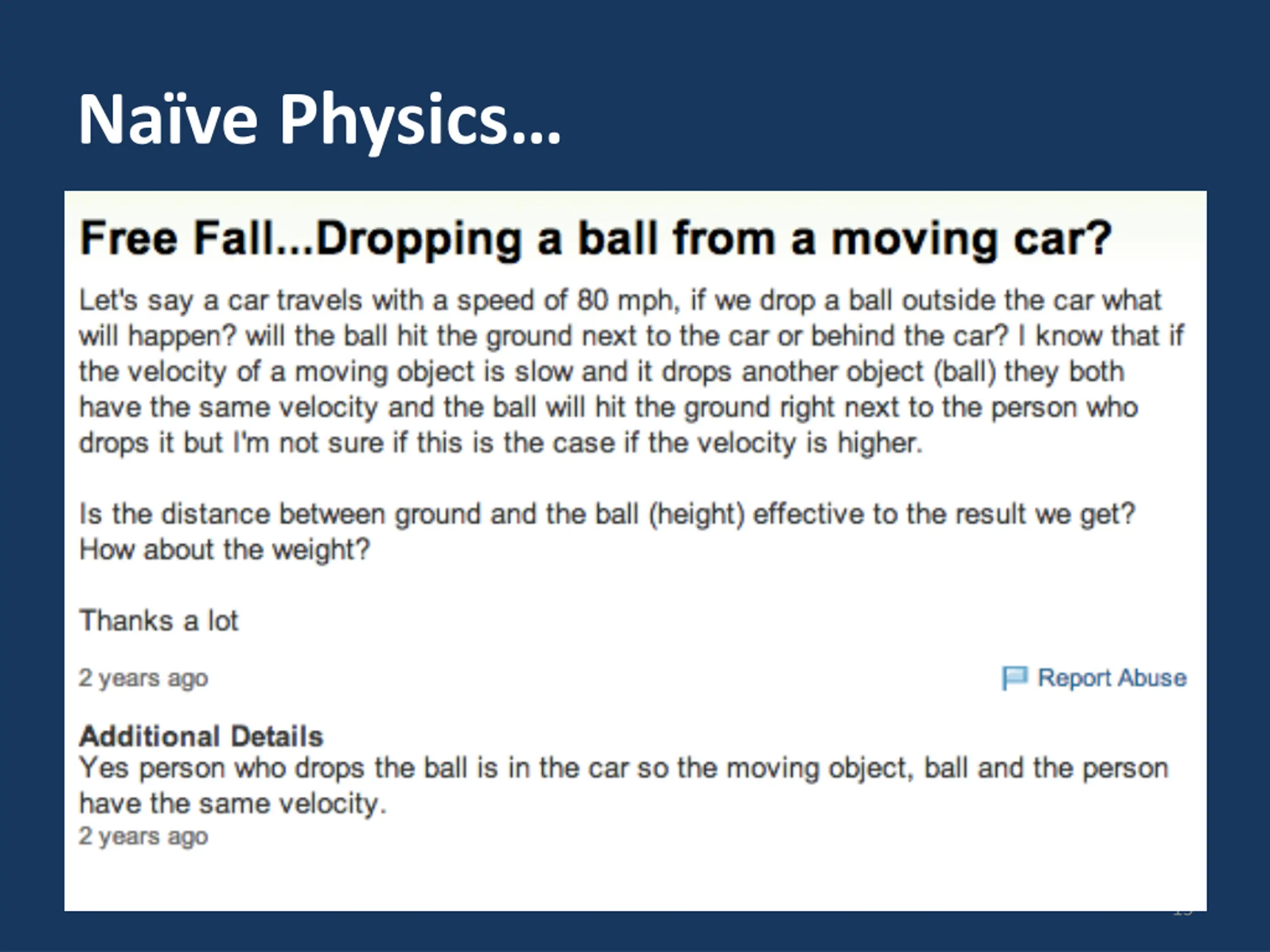The image size is (1270, 952).
Task: Click the Is the distance between ground sentence
Action: [607, 514]
